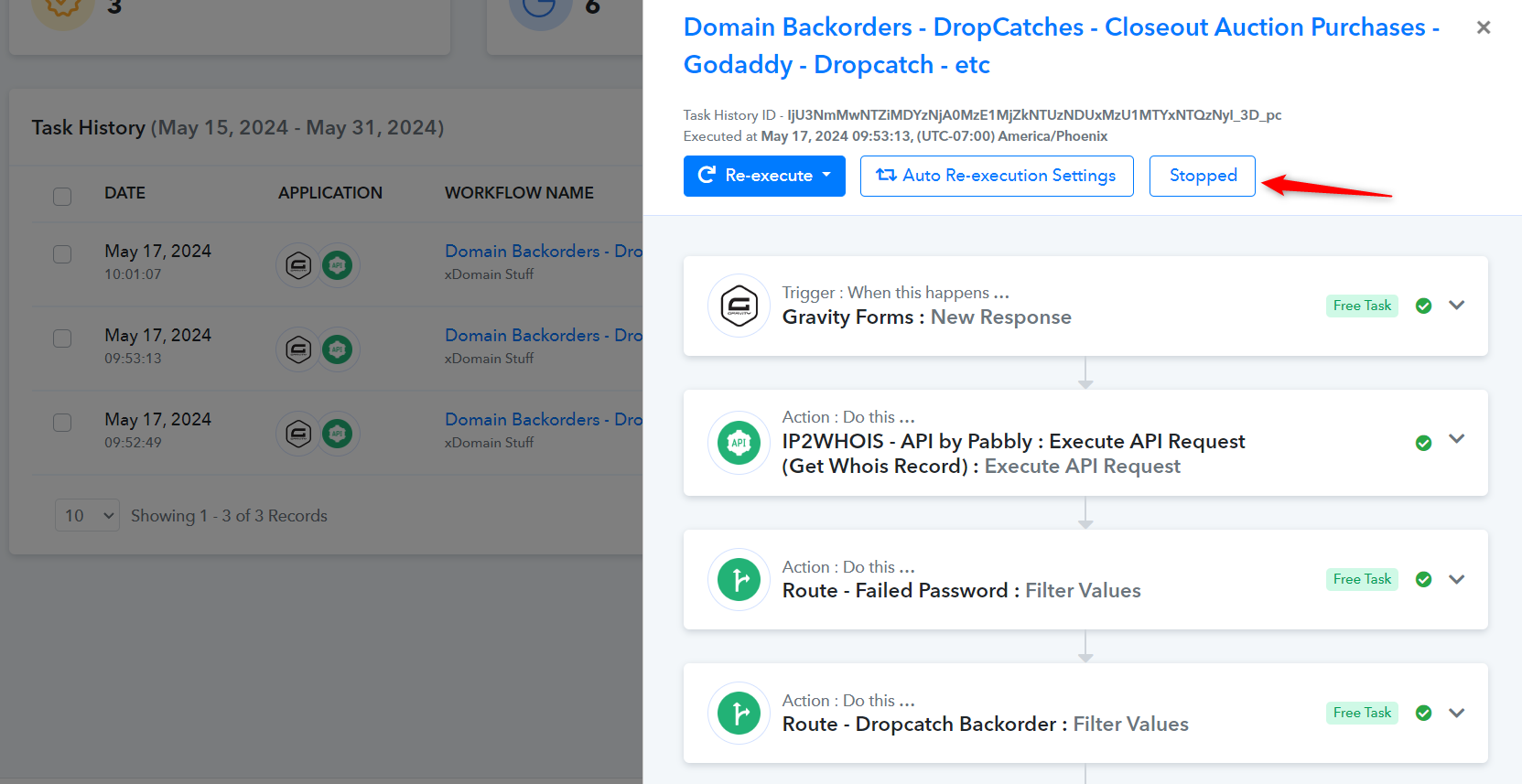The width and height of the screenshot is (1522, 784).
Task: Select the checkbox for the 09:53:13 row
Action: coord(62,338)
